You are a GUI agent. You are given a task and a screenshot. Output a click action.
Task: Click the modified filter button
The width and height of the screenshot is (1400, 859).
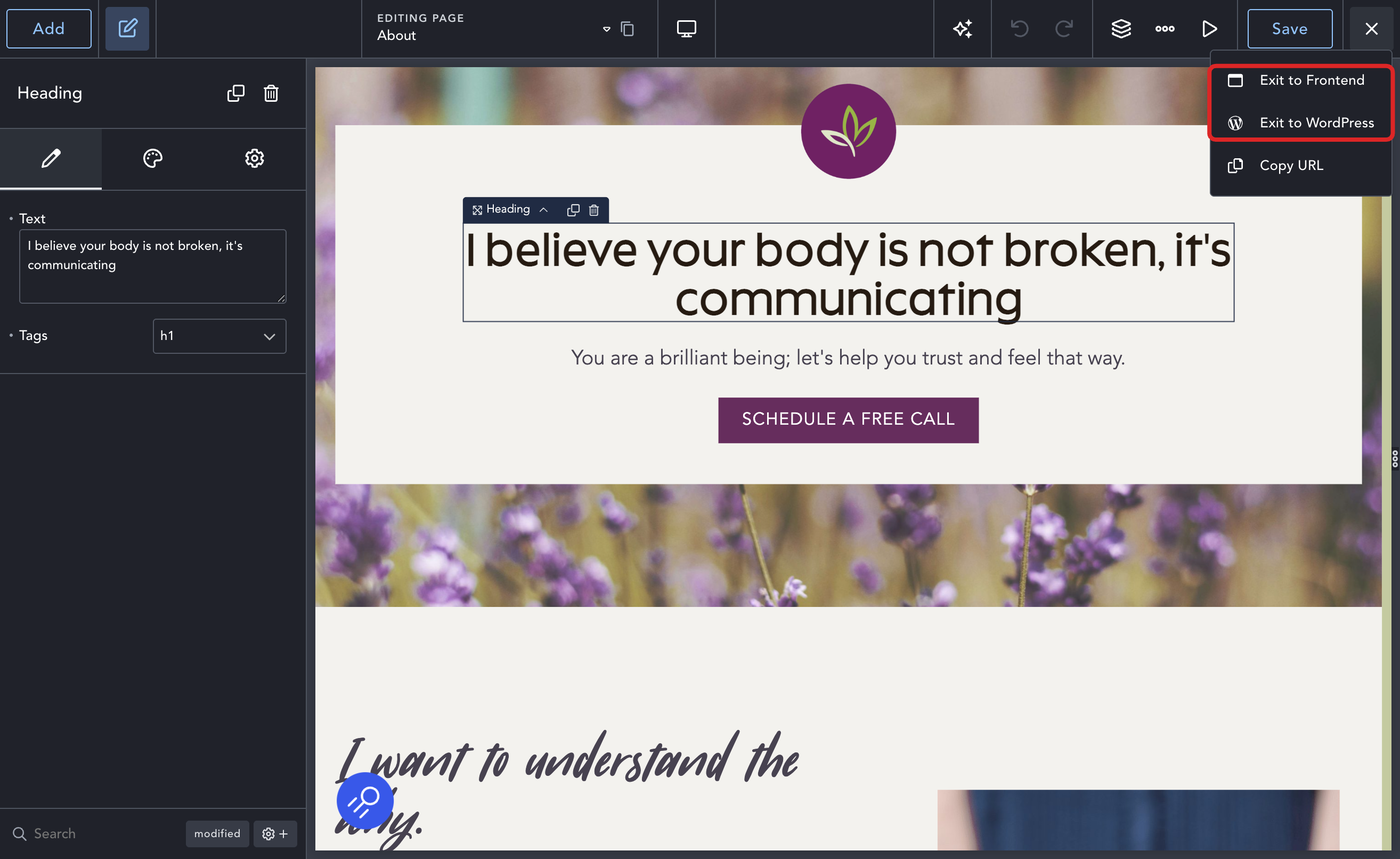point(217,834)
